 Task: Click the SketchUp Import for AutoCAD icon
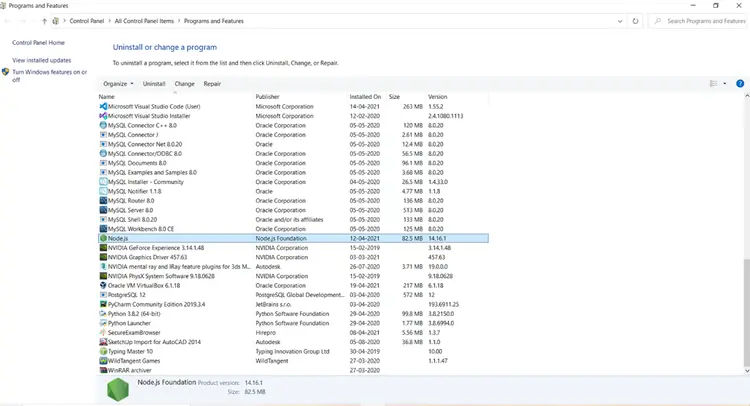coord(103,342)
